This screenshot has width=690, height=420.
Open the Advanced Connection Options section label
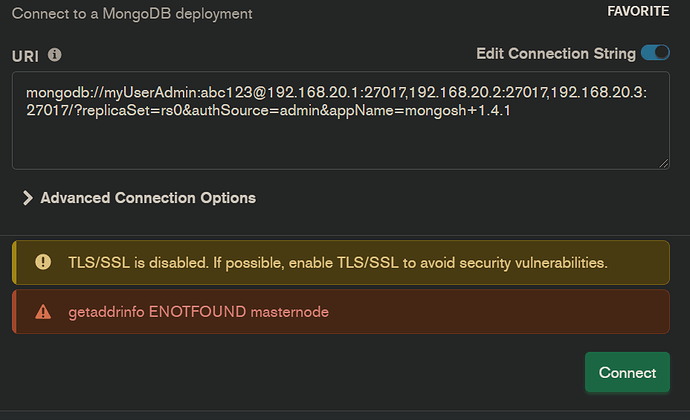(x=148, y=198)
